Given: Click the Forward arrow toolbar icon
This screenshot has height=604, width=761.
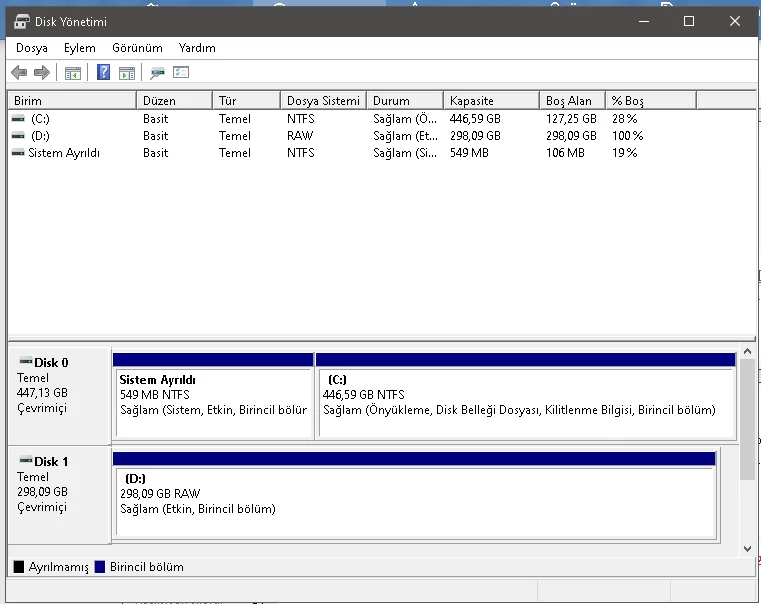Looking at the screenshot, I should (x=42, y=73).
